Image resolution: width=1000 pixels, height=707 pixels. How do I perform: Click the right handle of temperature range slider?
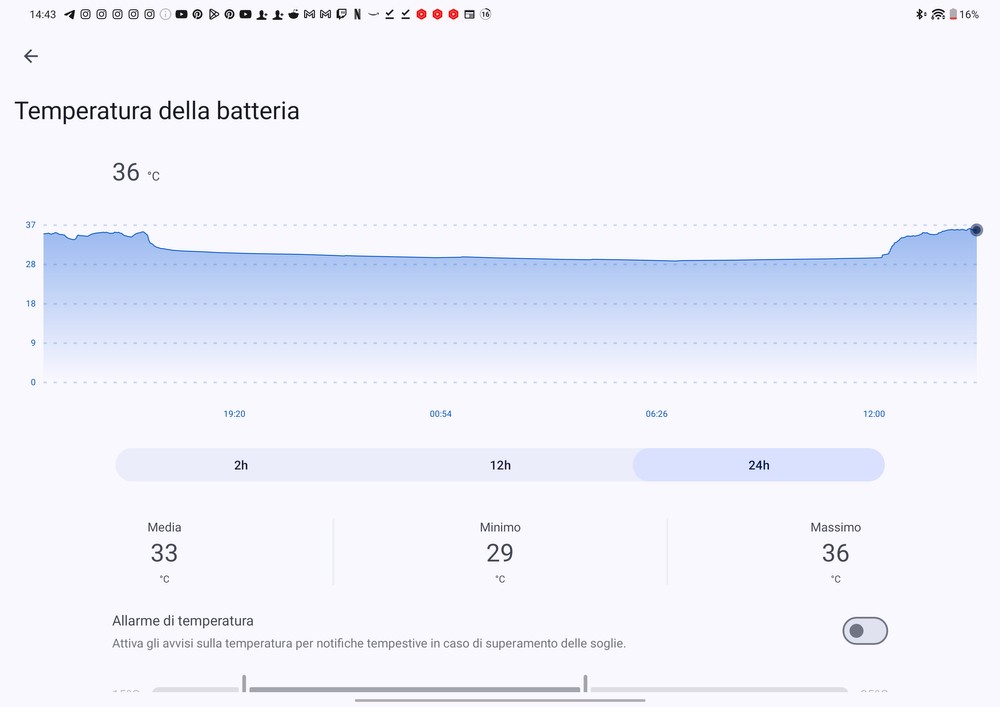[585, 683]
